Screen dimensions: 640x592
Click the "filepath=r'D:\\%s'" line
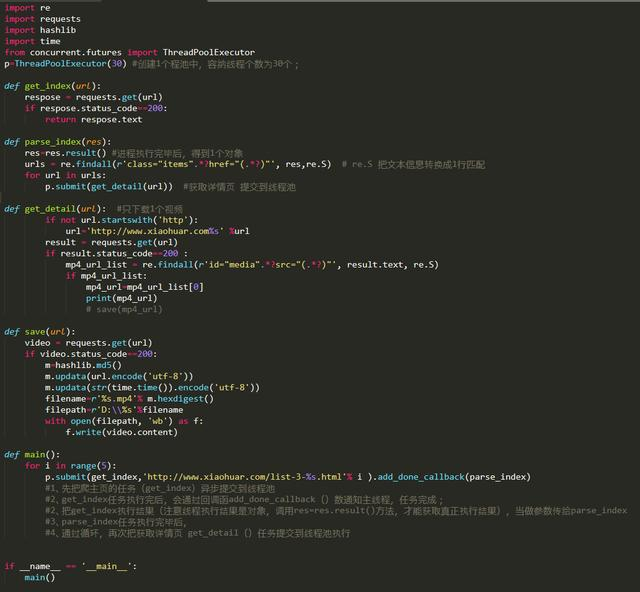114,410
